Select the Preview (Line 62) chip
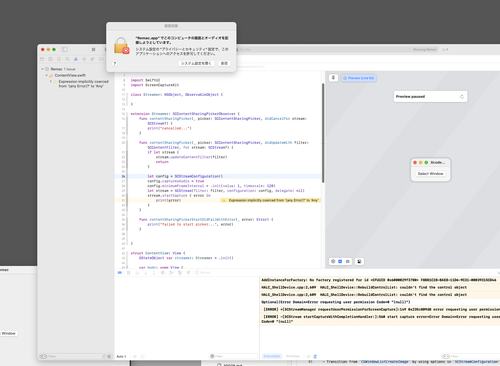This screenshot has width=500, height=366. pos(359,78)
